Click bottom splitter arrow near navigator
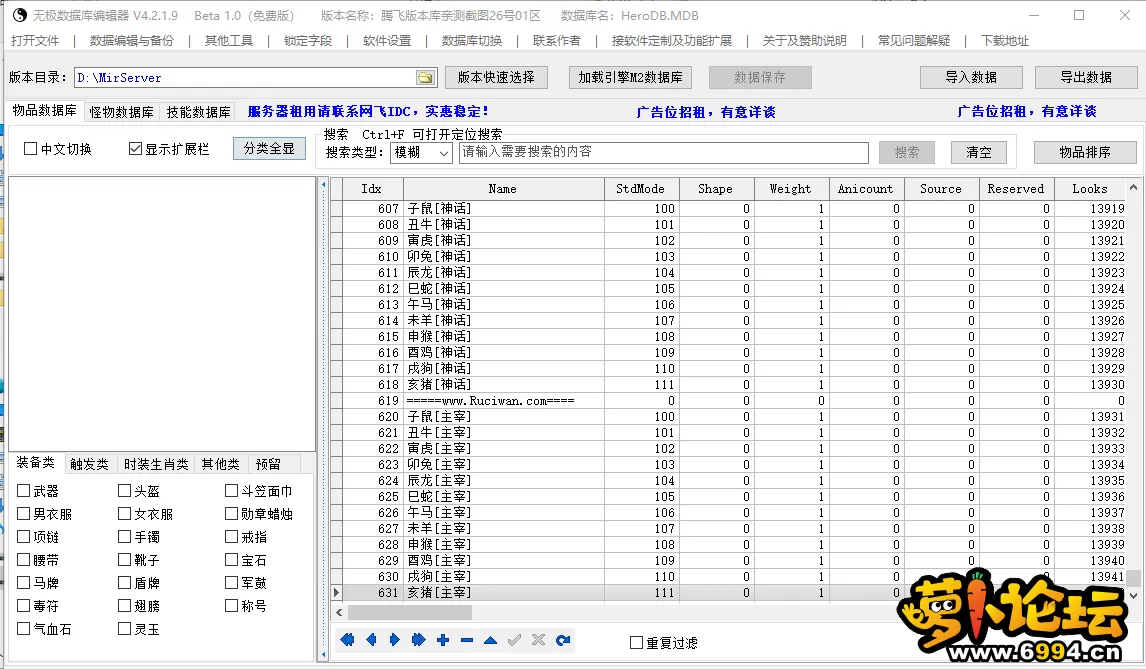Image resolution: width=1146 pixels, height=669 pixels. pyautogui.click(x=324, y=655)
